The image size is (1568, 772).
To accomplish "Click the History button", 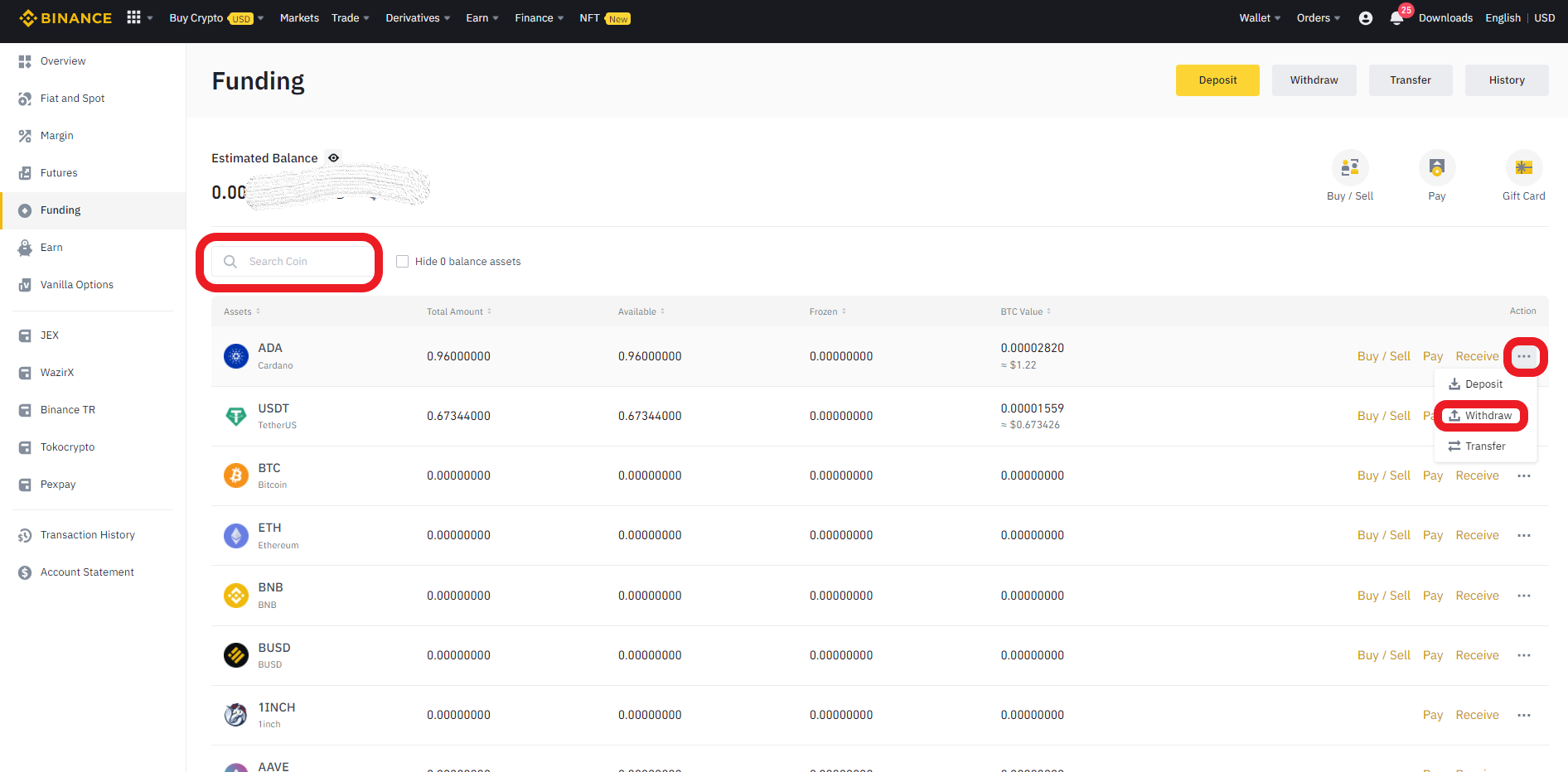I will pyautogui.click(x=1507, y=80).
